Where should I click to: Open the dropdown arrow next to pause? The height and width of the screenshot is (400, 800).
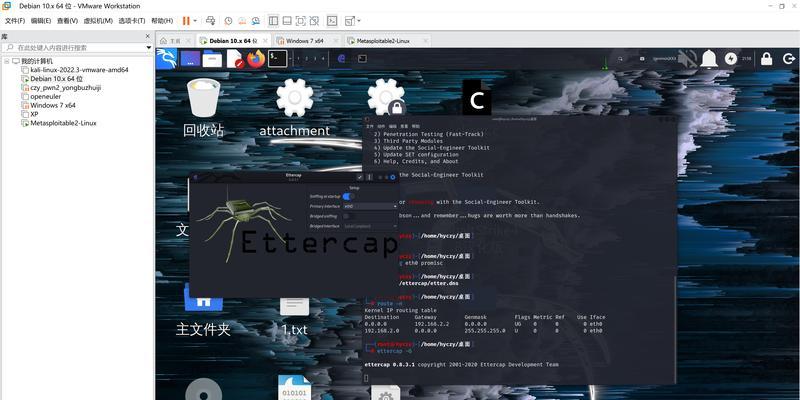(x=195, y=21)
